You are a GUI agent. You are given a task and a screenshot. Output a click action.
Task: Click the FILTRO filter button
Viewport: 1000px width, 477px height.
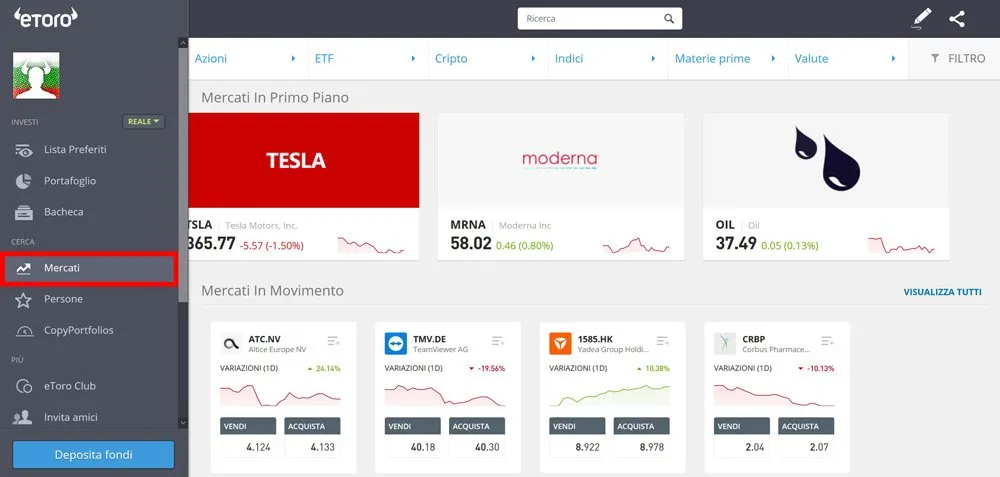click(957, 59)
